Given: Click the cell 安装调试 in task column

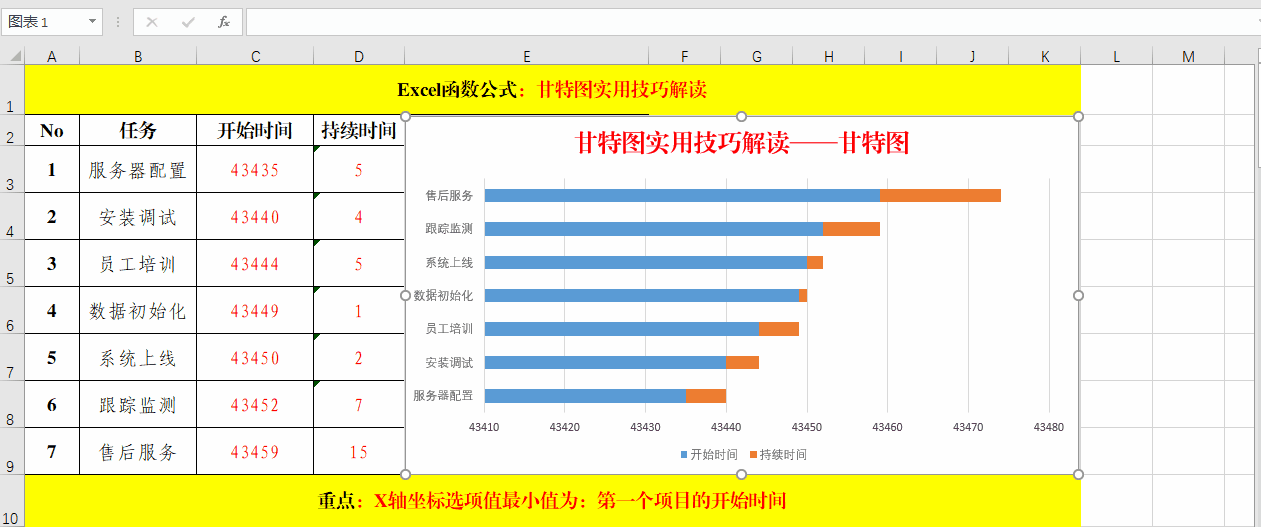Looking at the screenshot, I should pos(138,217).
